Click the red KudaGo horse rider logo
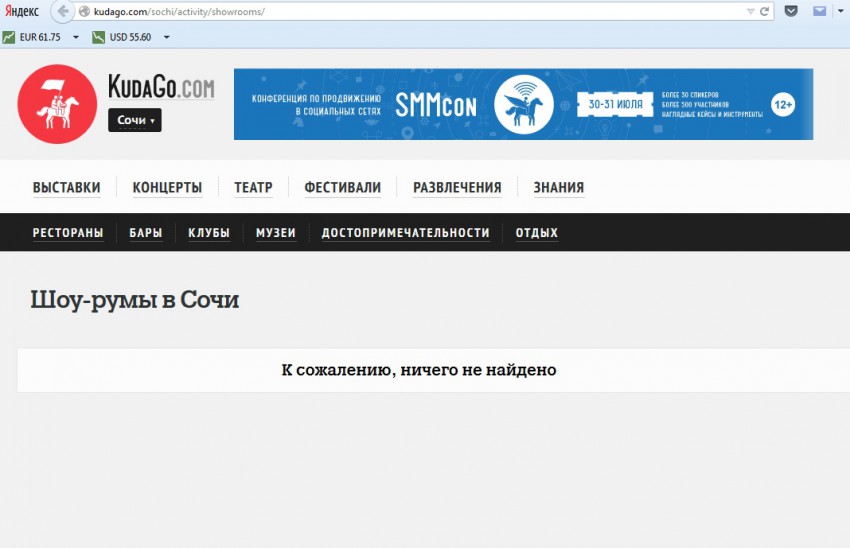 tap(57, 104)
